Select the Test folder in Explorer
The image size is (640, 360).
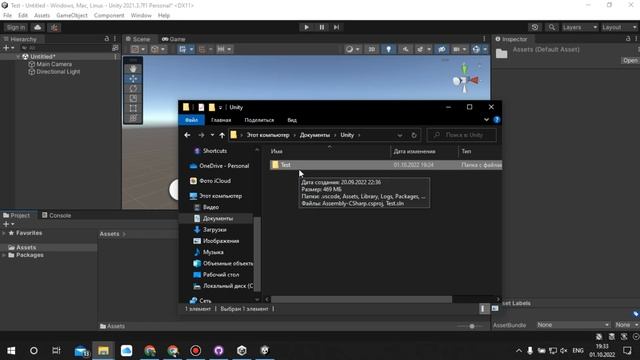(x=386, y=165)
